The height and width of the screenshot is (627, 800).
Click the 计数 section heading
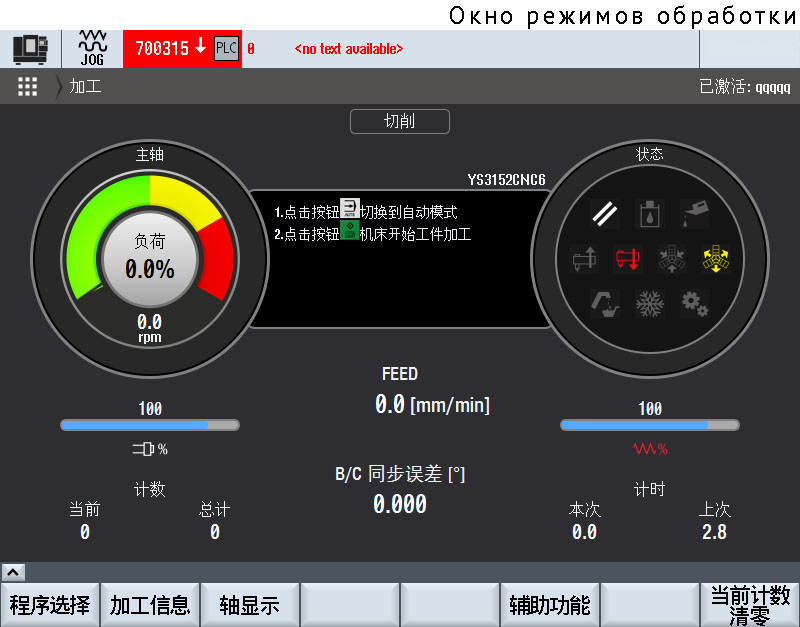[x=149, y=489]
